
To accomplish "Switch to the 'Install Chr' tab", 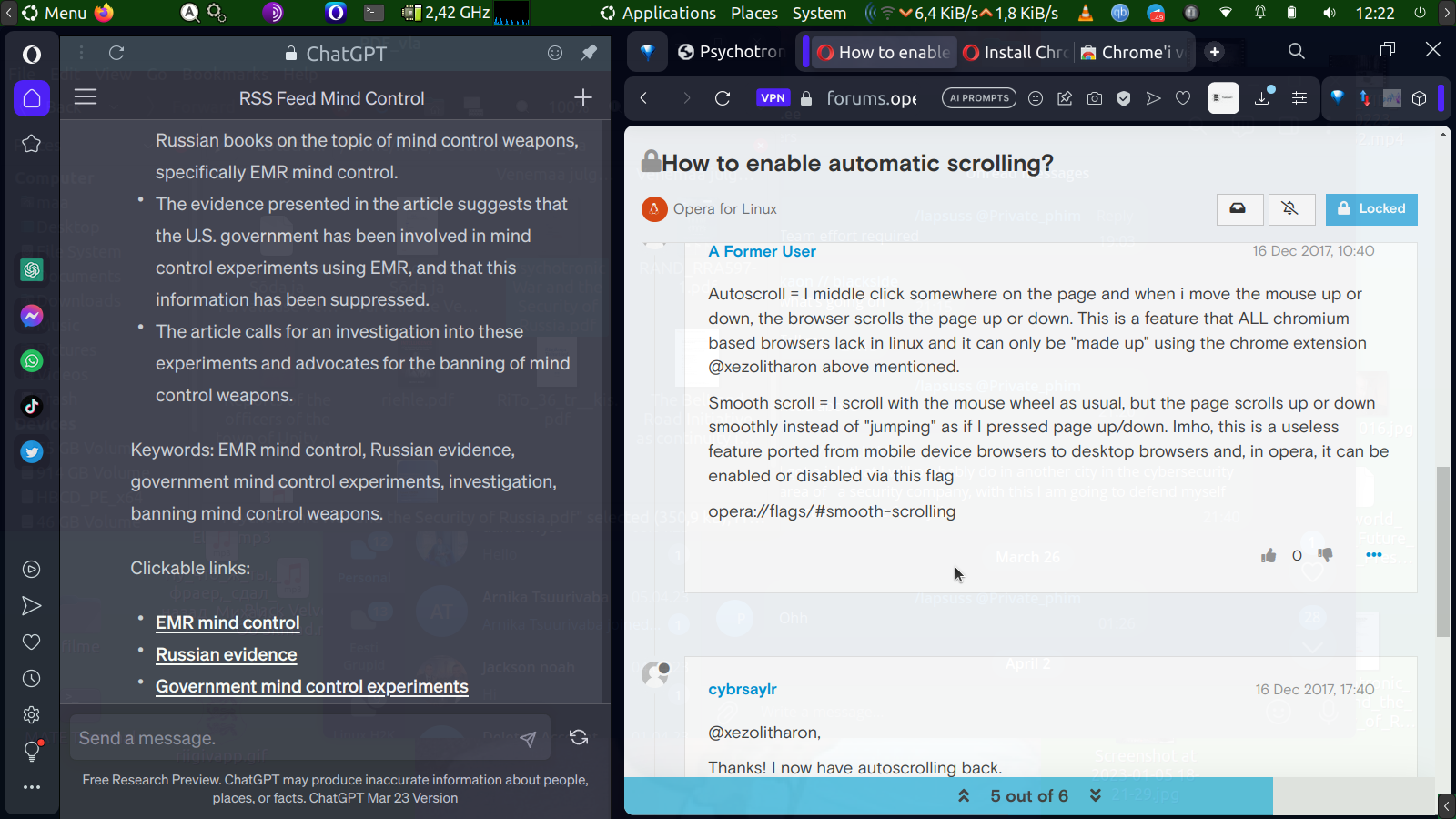I will pyautogui.click(x=1016, y=53).
